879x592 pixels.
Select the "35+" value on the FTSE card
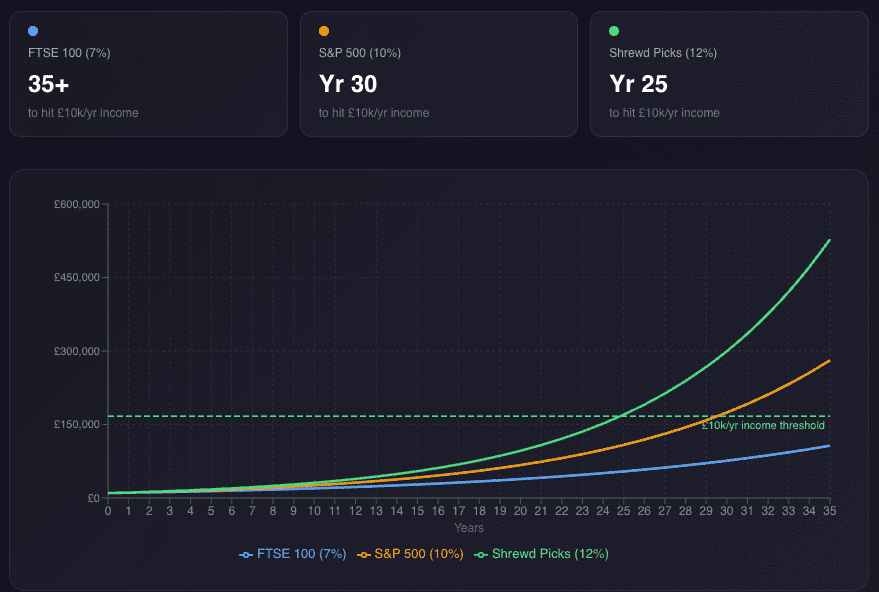48,84
